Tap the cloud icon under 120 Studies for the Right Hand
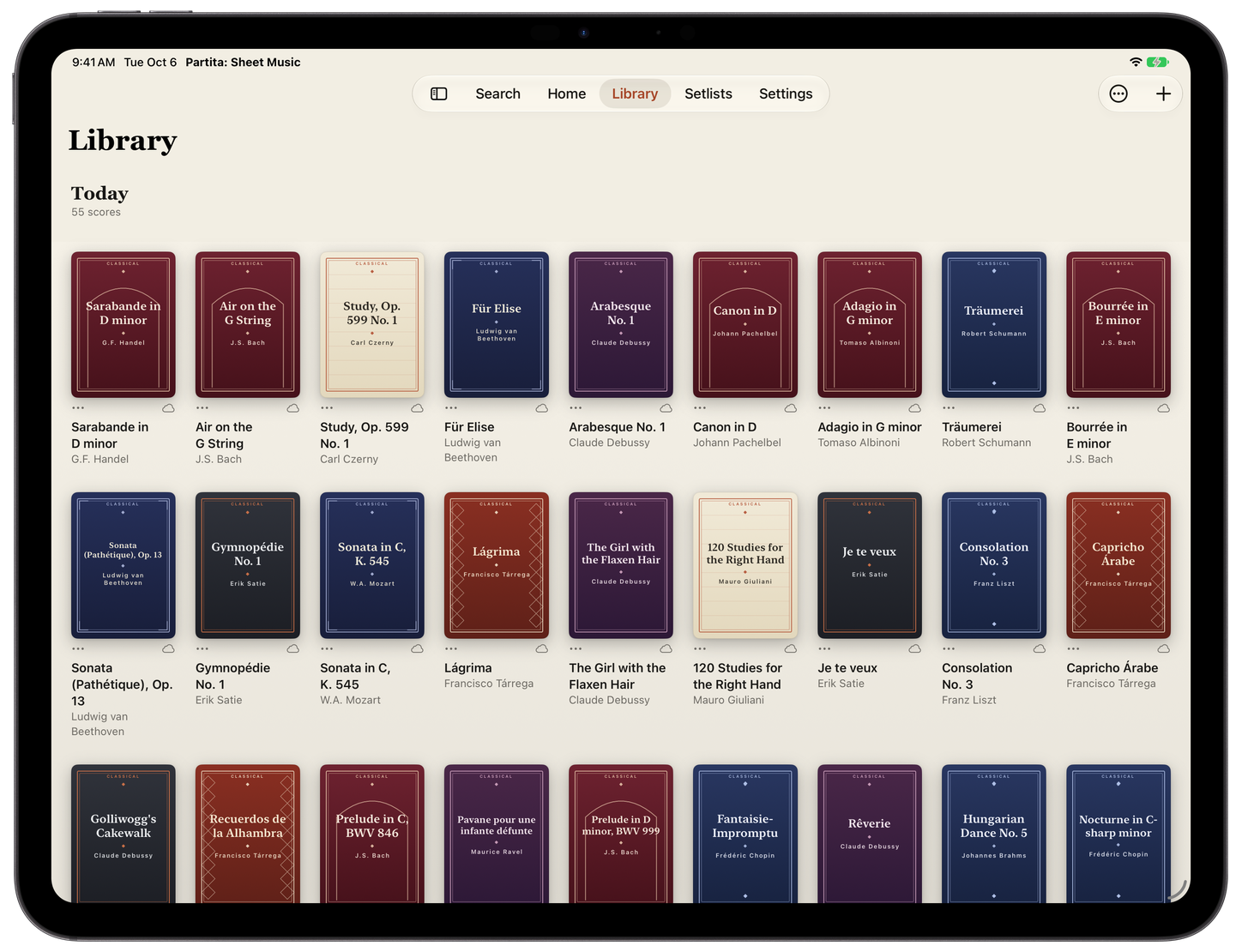The height and width of the screenshot is (952, 1242). [x=791, y=649]
